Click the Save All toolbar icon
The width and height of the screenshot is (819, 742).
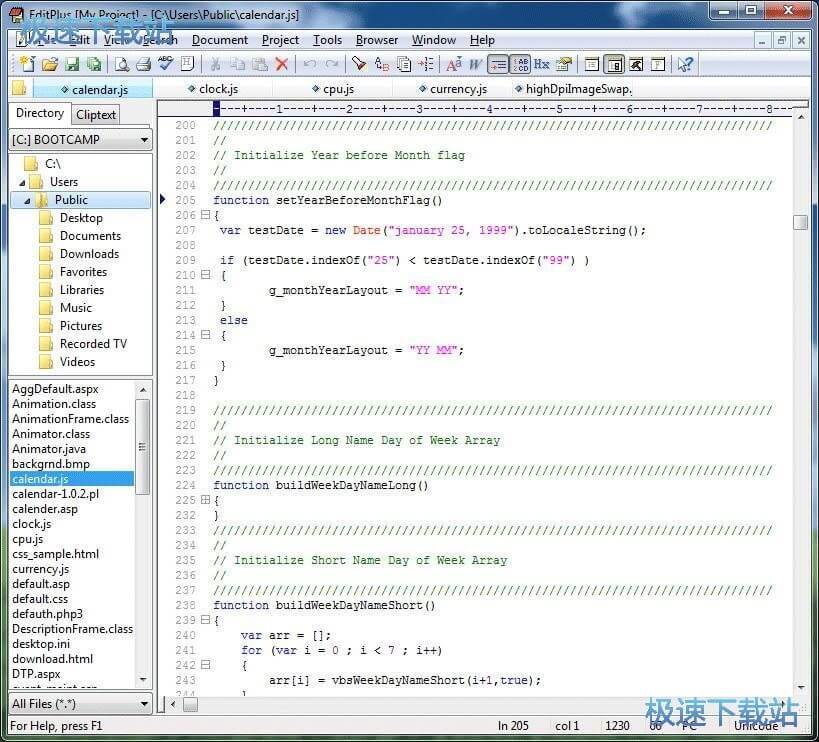[x=94, y=64]
